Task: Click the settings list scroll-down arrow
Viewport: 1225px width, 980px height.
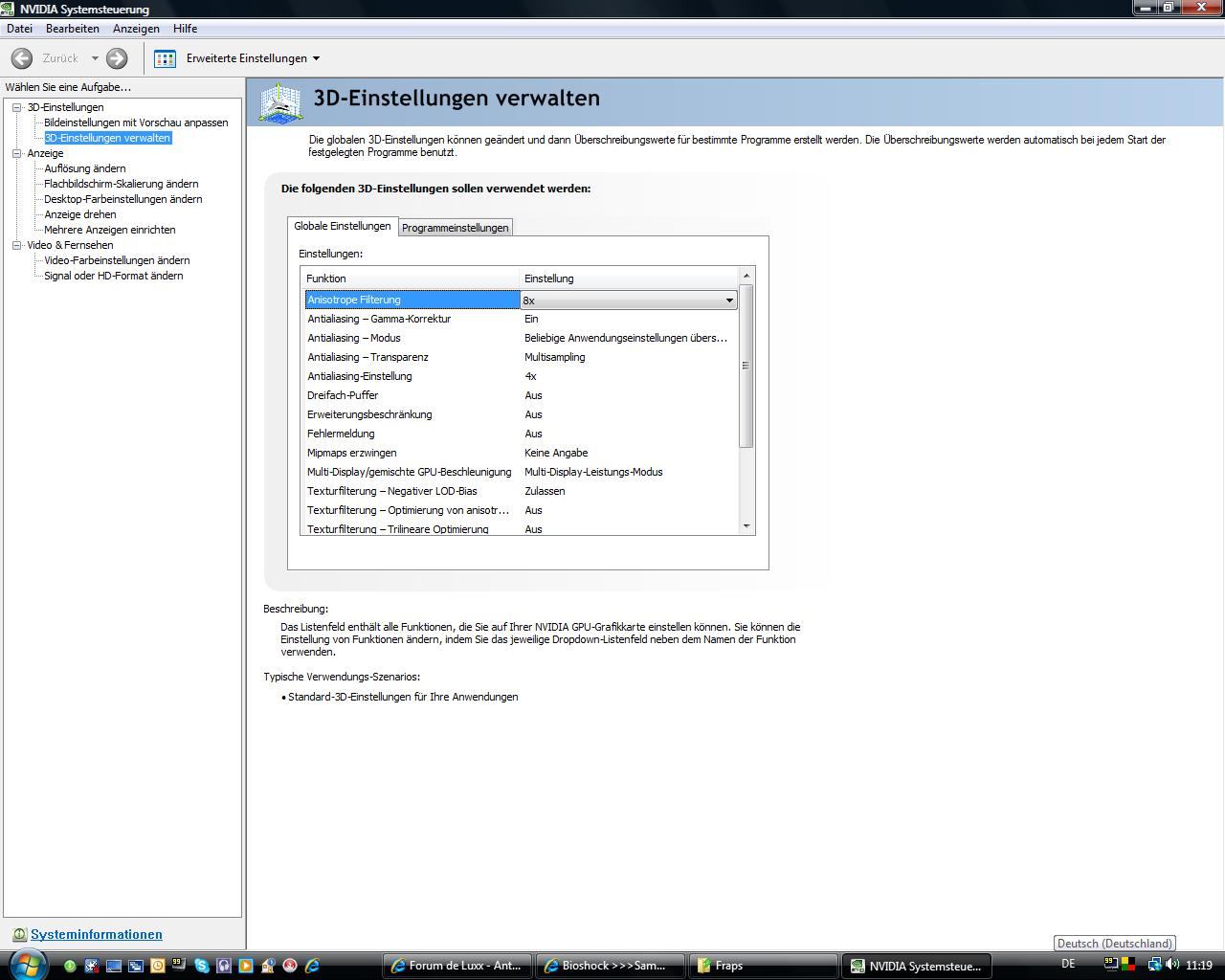Action: [x=746, y=525]
